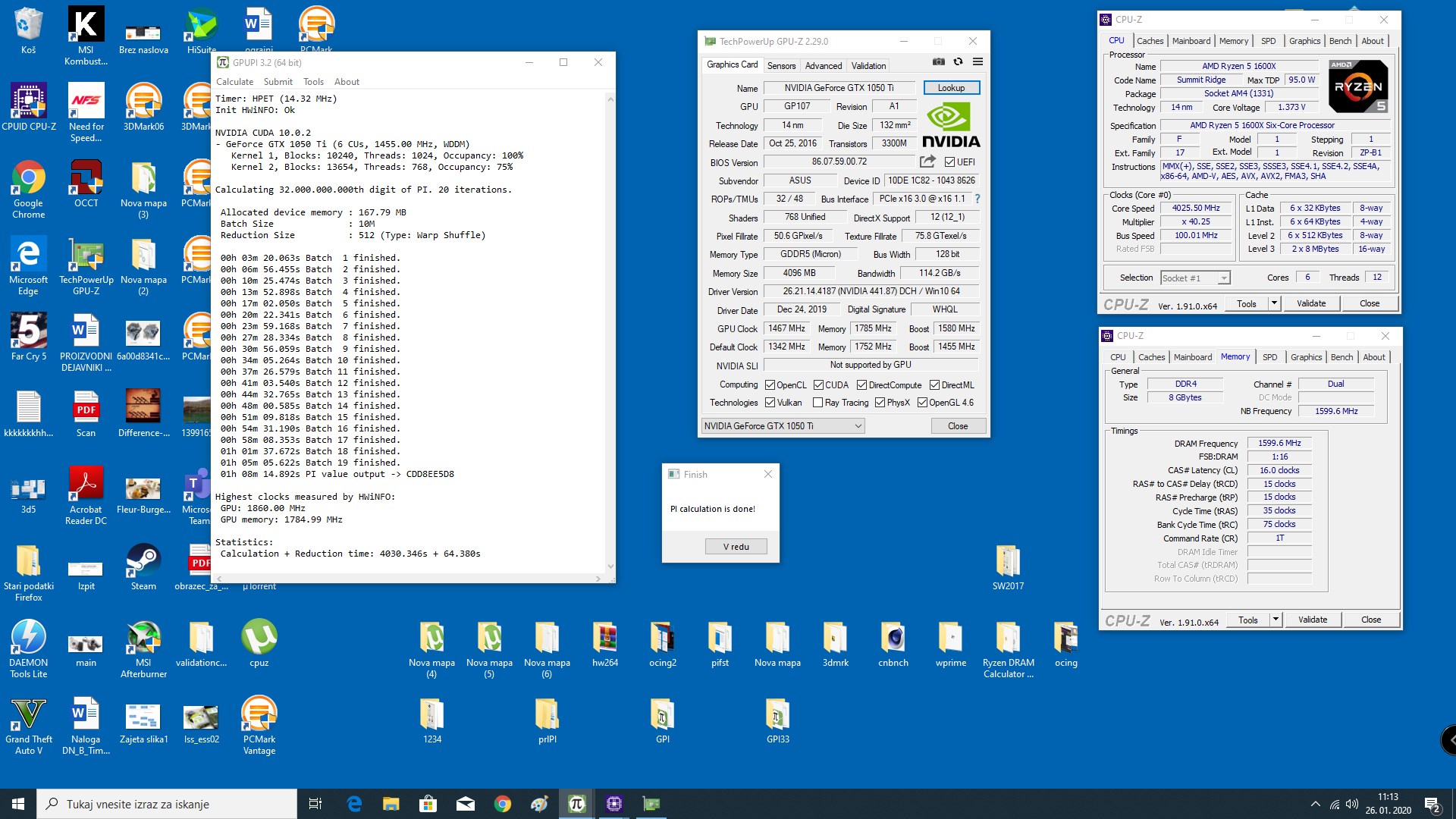Open Task View in the taskbar

315,804
